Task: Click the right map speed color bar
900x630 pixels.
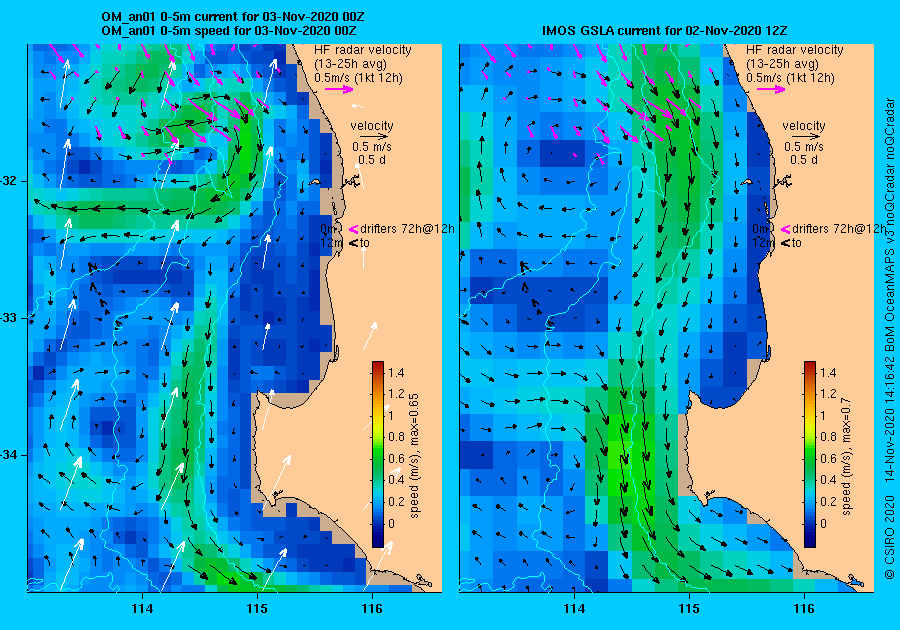Action: tap(810, 454)
